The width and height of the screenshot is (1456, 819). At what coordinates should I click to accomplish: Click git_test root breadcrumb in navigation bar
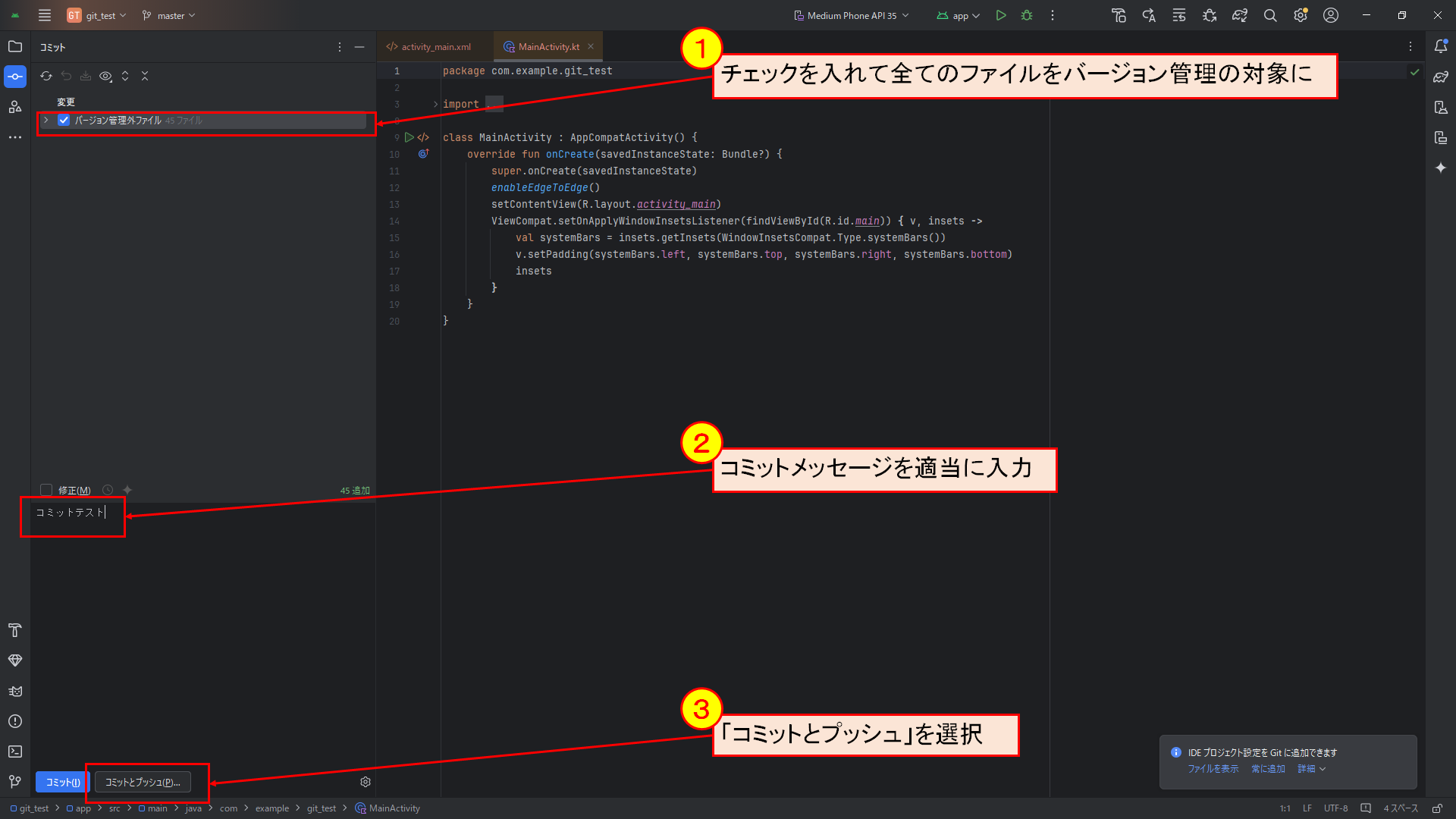[30, 808]
